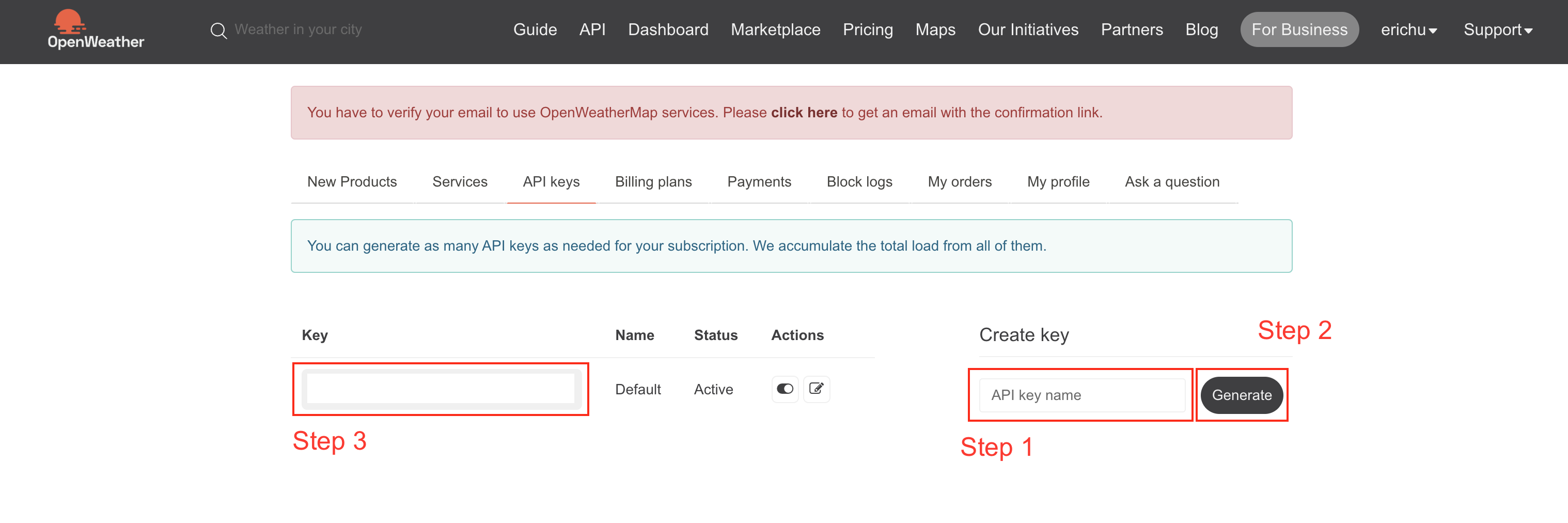1568x523 pixels.
Task: Click the Dashboard navigation item
Action: 668,30
